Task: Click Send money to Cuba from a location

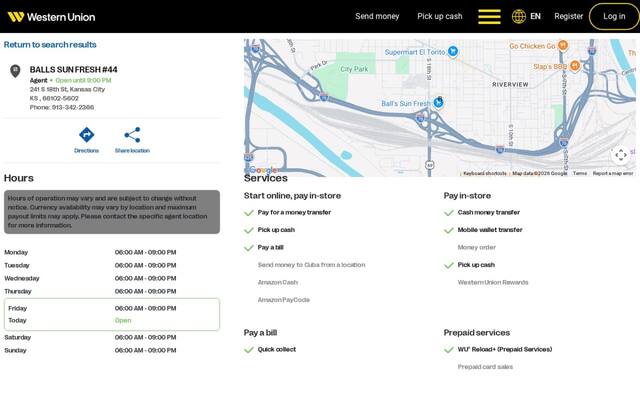Action: 311,265
